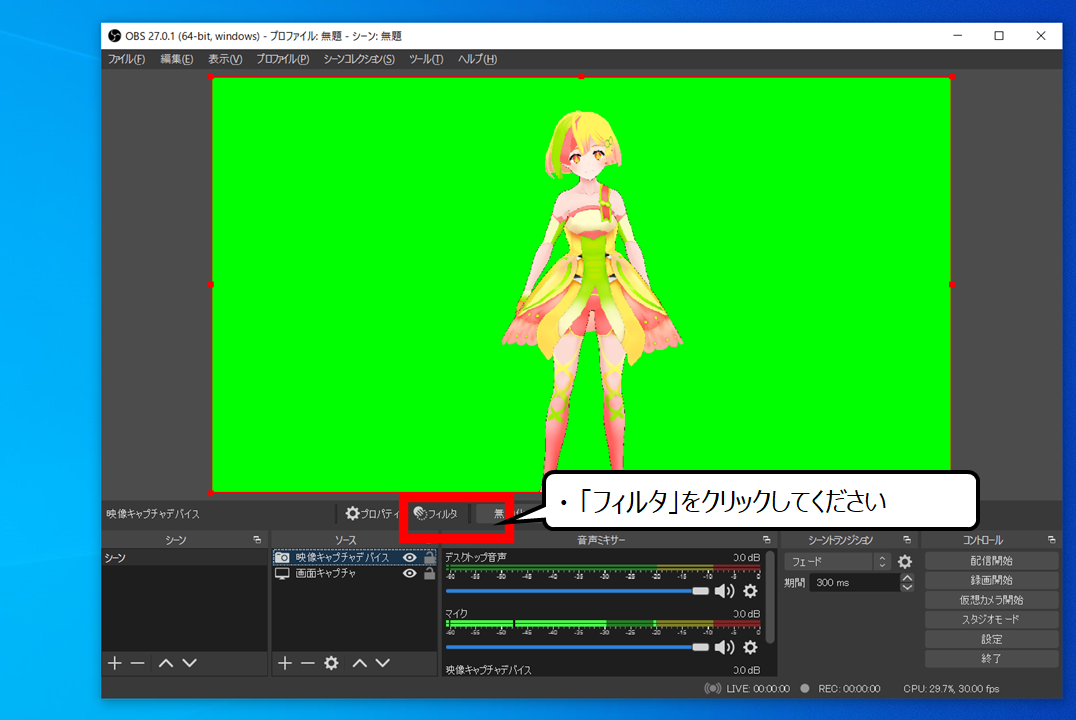Remove the selected source with the minus icon
The height and width of the screenshot is (720, 1076).
coord(307,663)
